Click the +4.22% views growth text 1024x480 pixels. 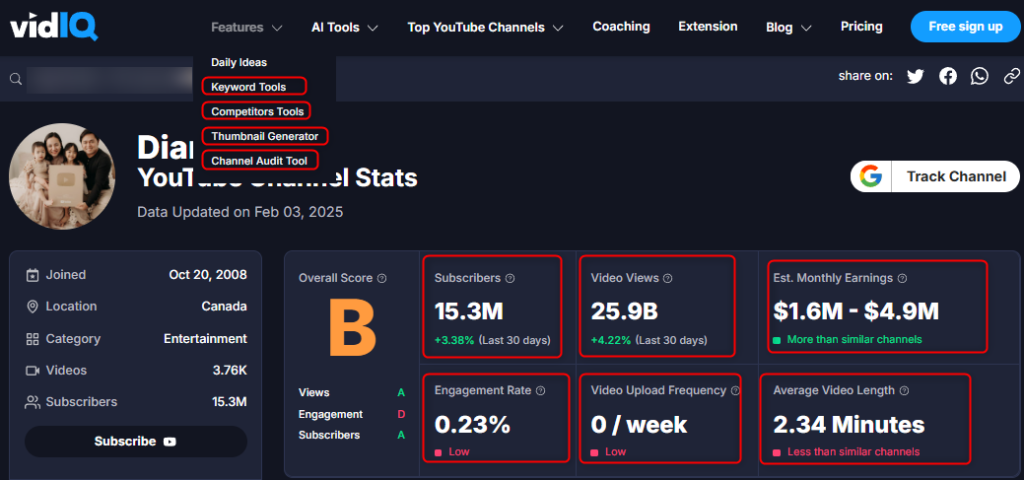pos(611,340)
